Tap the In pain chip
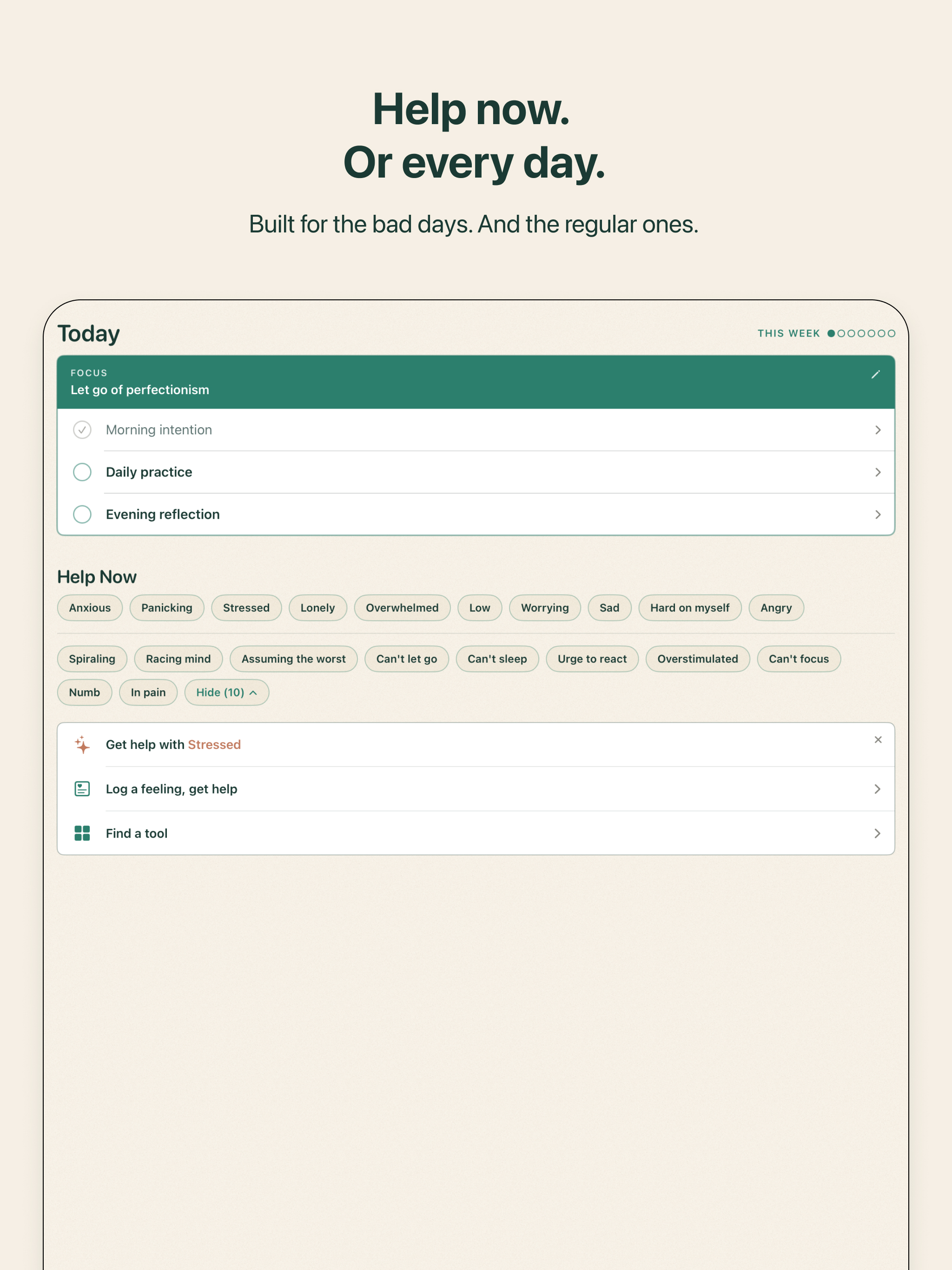 pyautogui.click(x=148, y=693)
